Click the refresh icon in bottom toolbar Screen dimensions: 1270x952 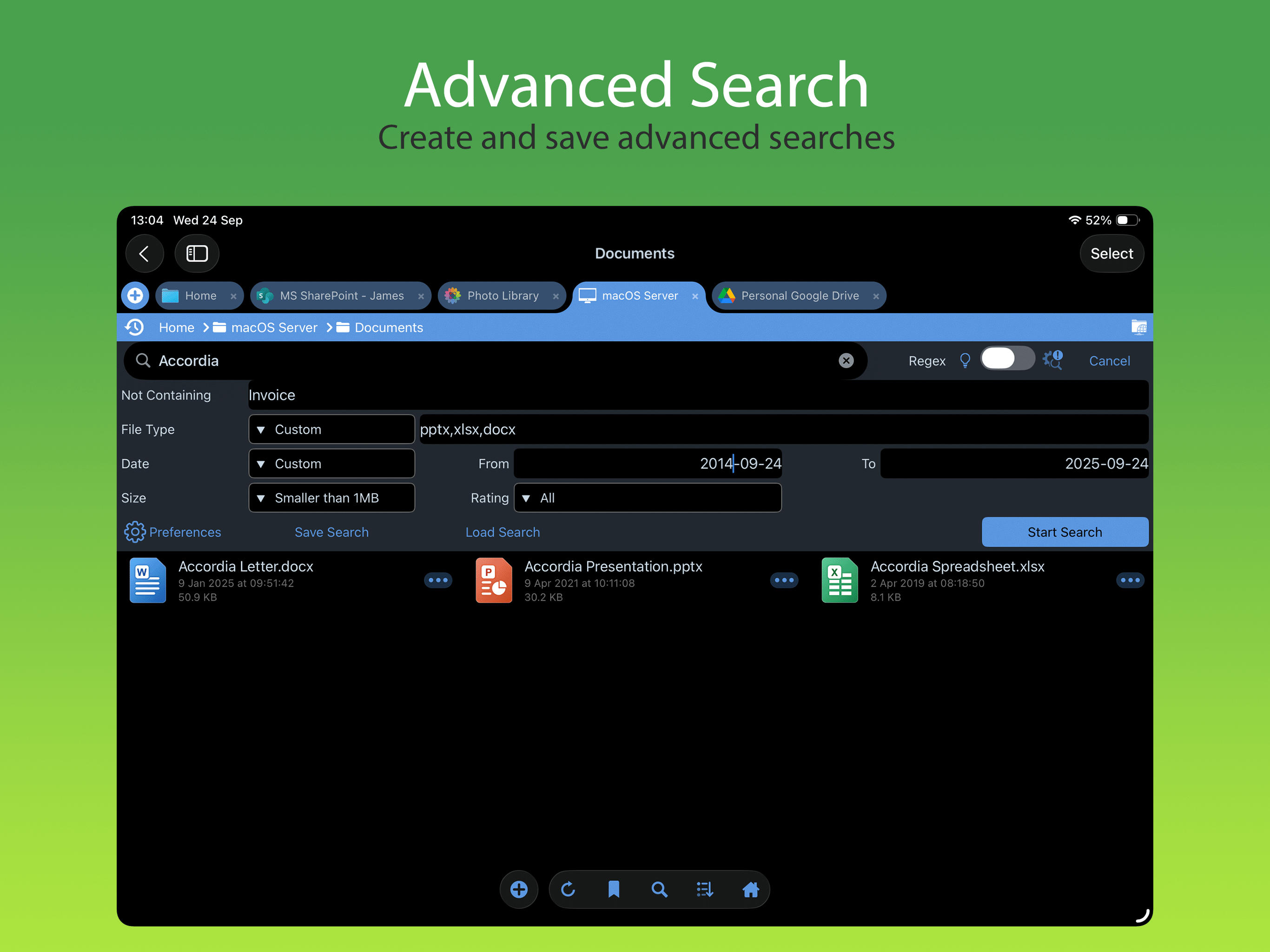[568, 889]
